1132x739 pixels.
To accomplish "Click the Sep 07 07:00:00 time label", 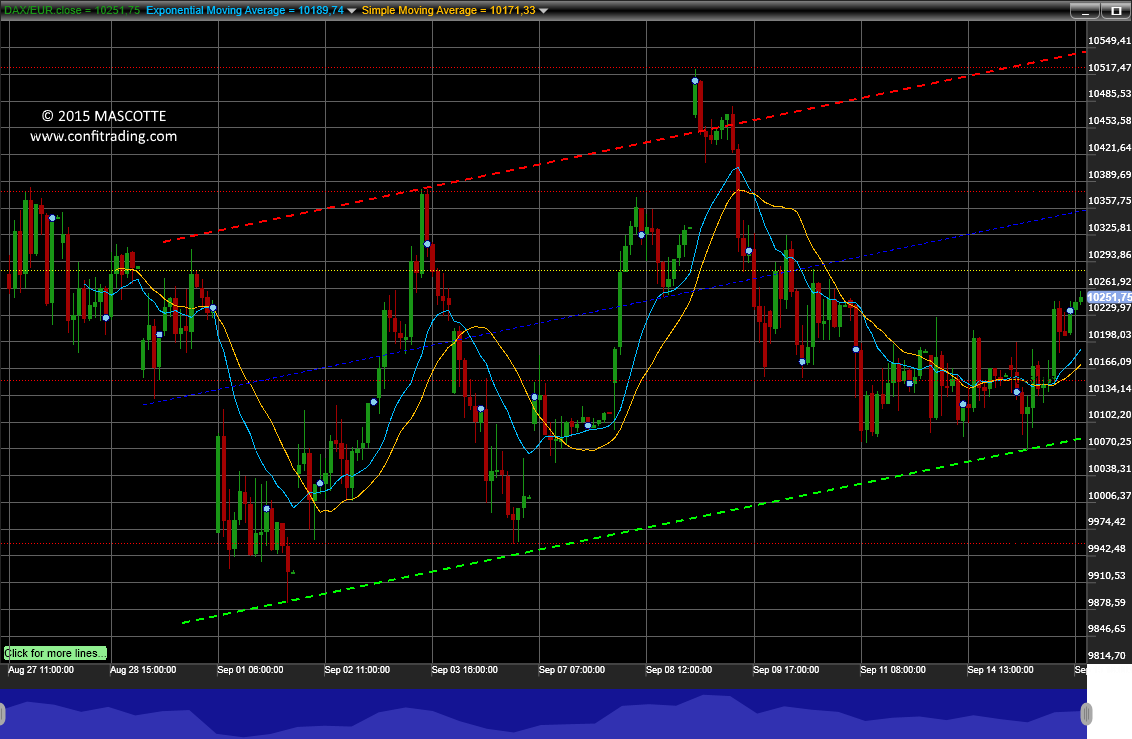I will (x=572, y=670).
